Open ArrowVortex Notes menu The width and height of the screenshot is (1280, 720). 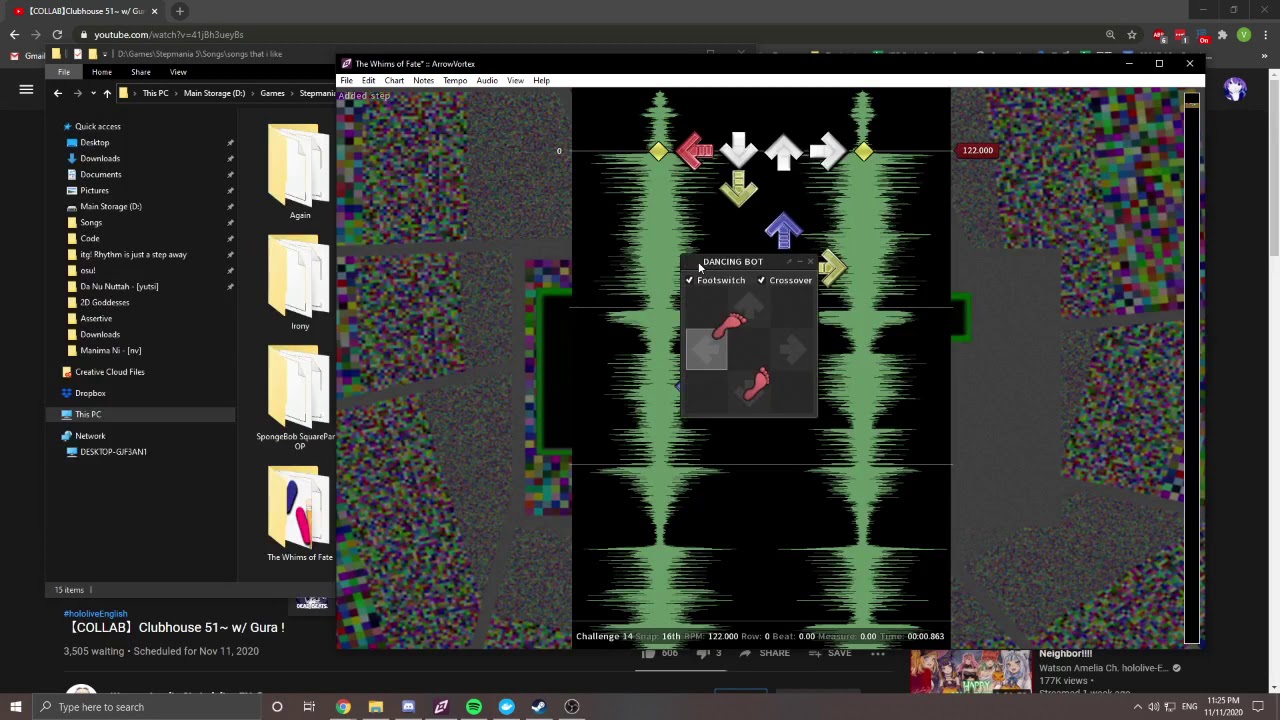pyautogui.click(x=423, y=81)
